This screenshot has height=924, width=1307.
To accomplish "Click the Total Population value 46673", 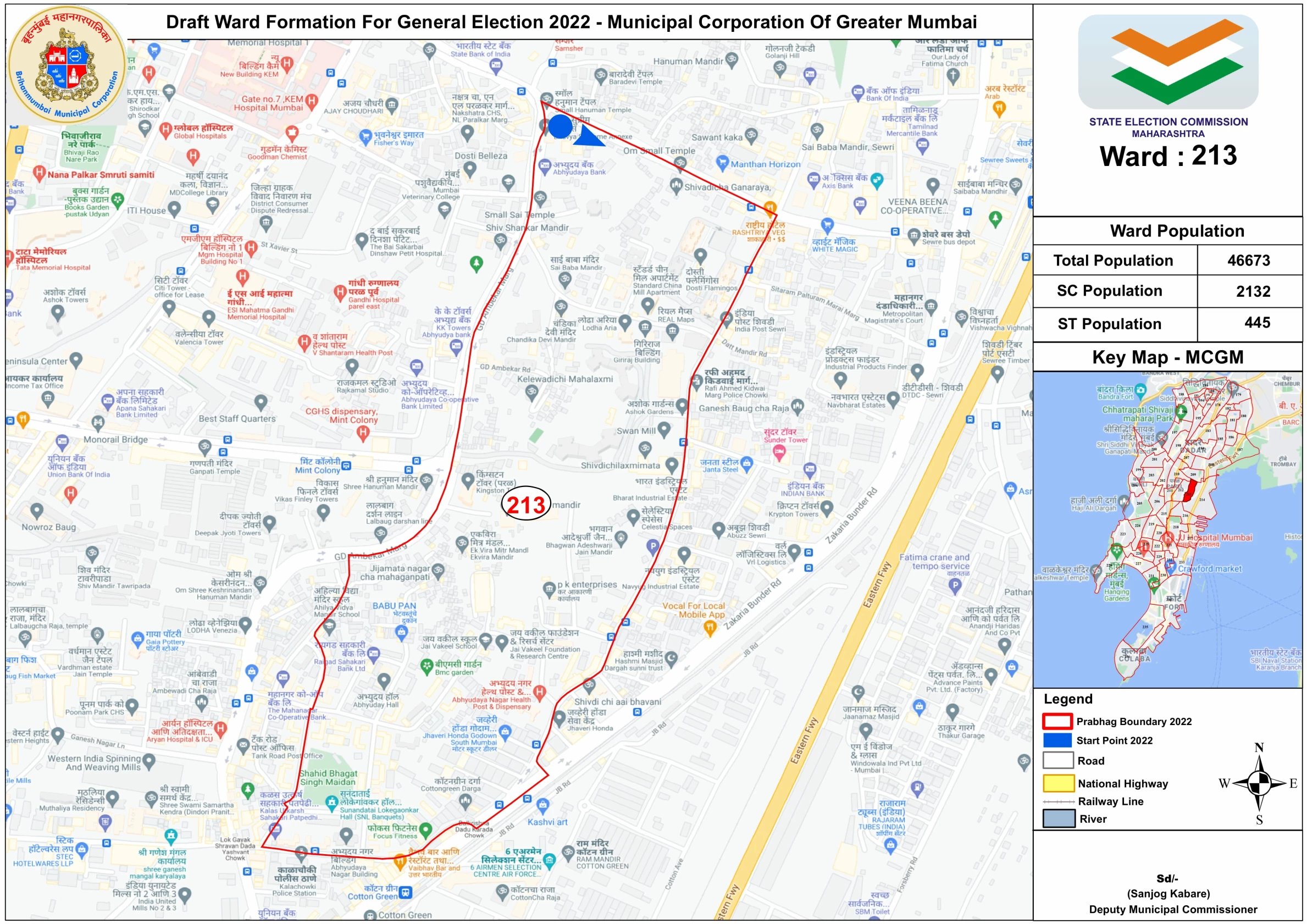I will coord(1248,261).
